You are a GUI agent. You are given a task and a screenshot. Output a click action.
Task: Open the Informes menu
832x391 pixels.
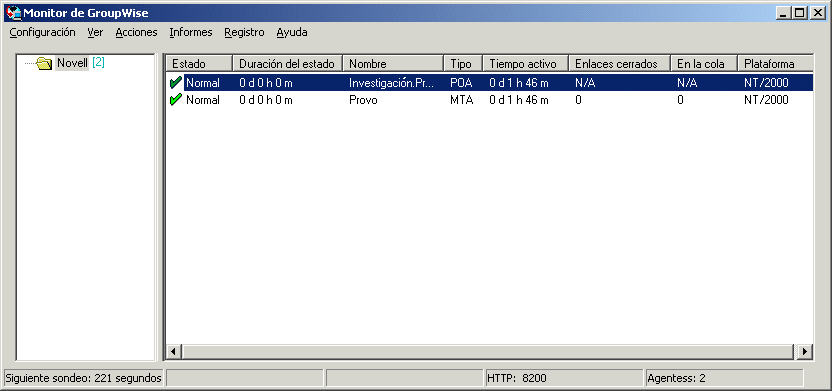click(x=190, y=32)
